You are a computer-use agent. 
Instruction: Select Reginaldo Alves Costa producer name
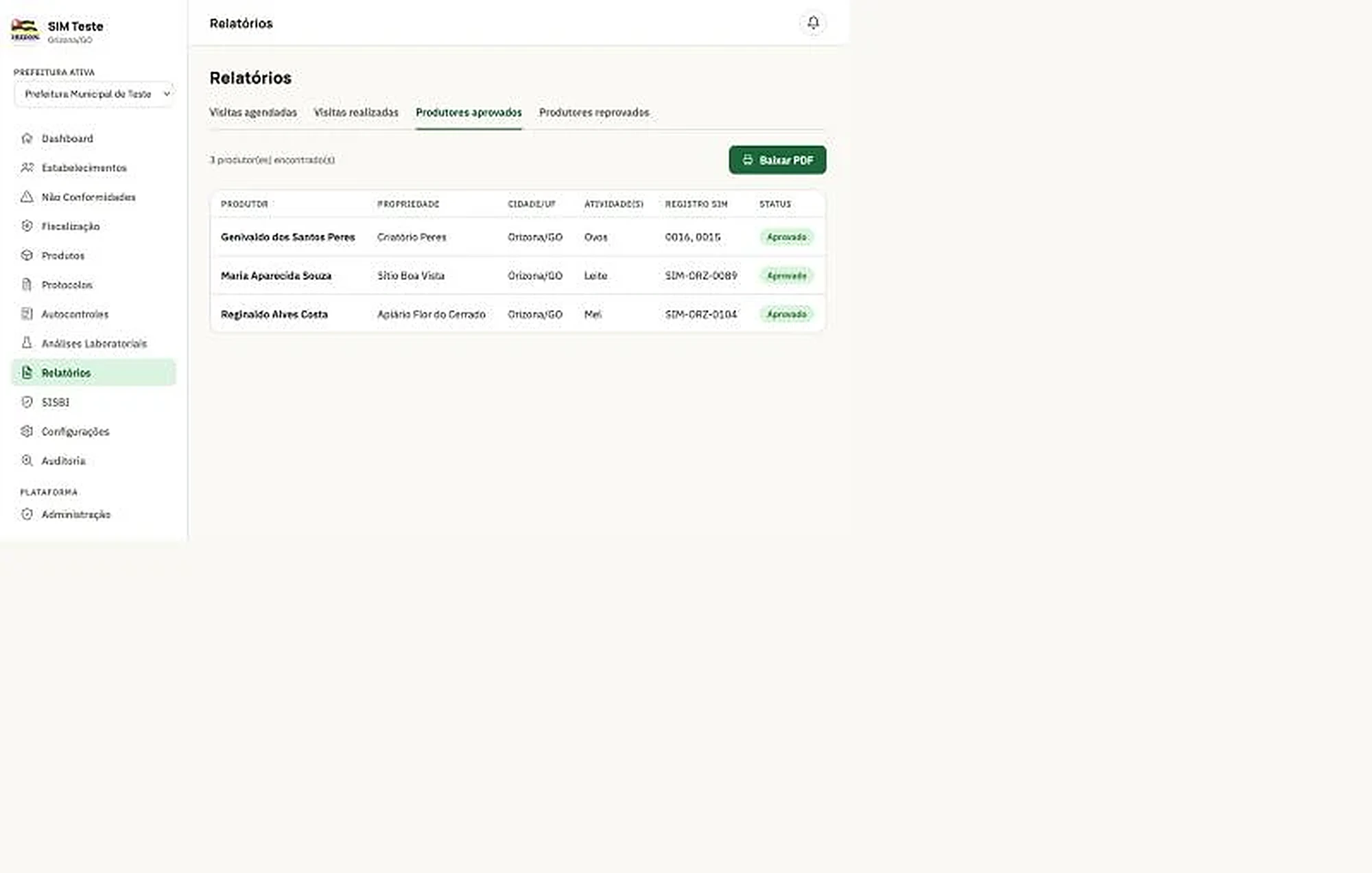(x=274, y=314)
